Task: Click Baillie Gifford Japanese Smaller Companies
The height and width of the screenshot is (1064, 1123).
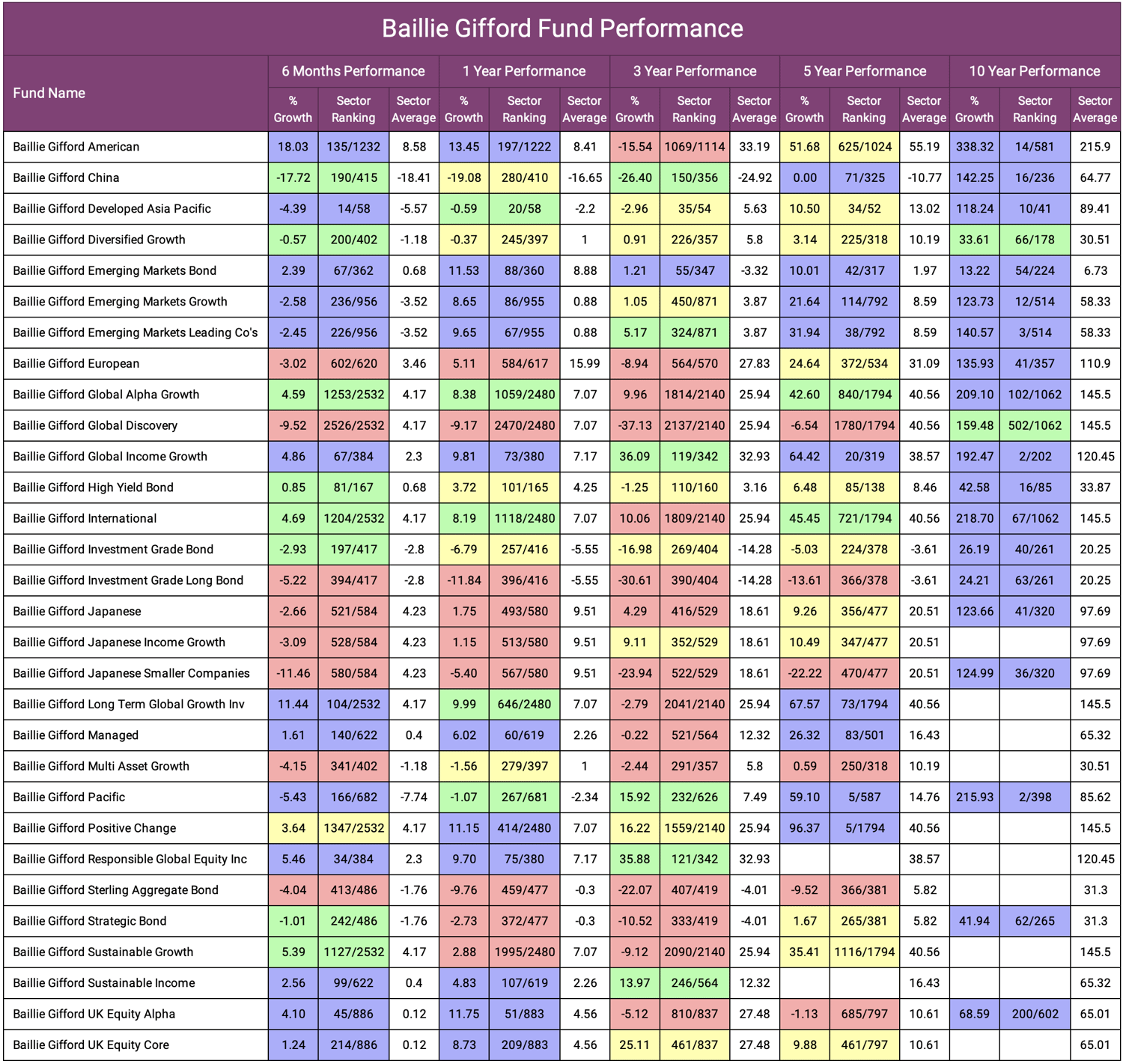Action: coord(131,673)
